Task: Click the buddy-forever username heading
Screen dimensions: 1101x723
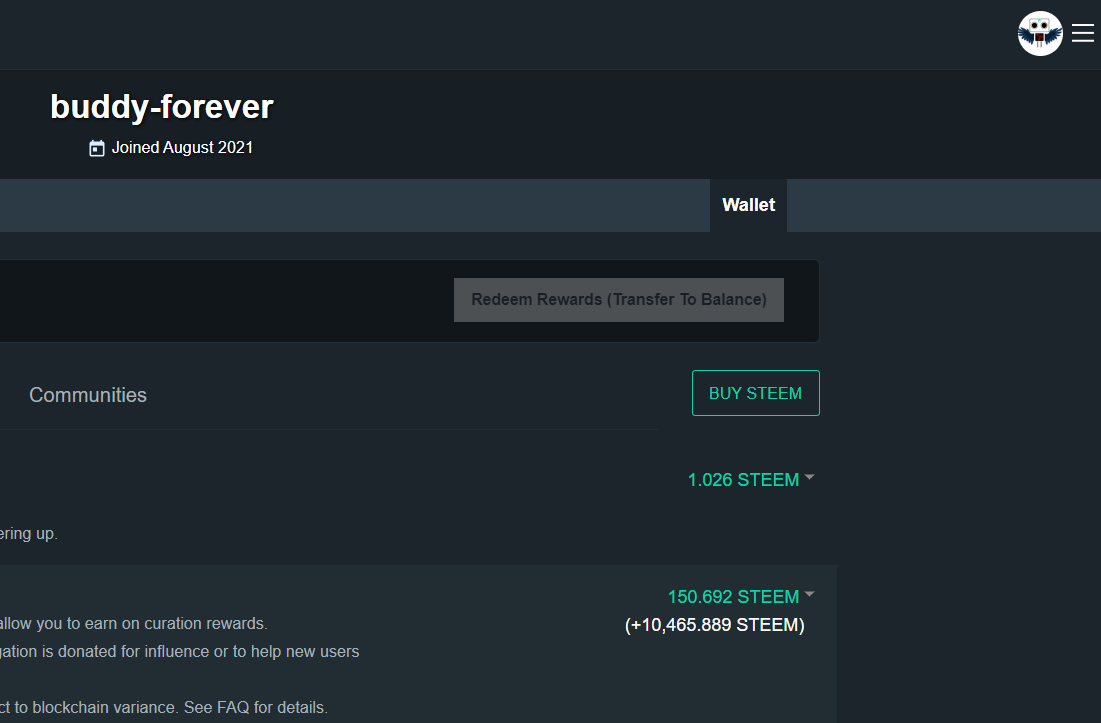Action: point(162,107)
